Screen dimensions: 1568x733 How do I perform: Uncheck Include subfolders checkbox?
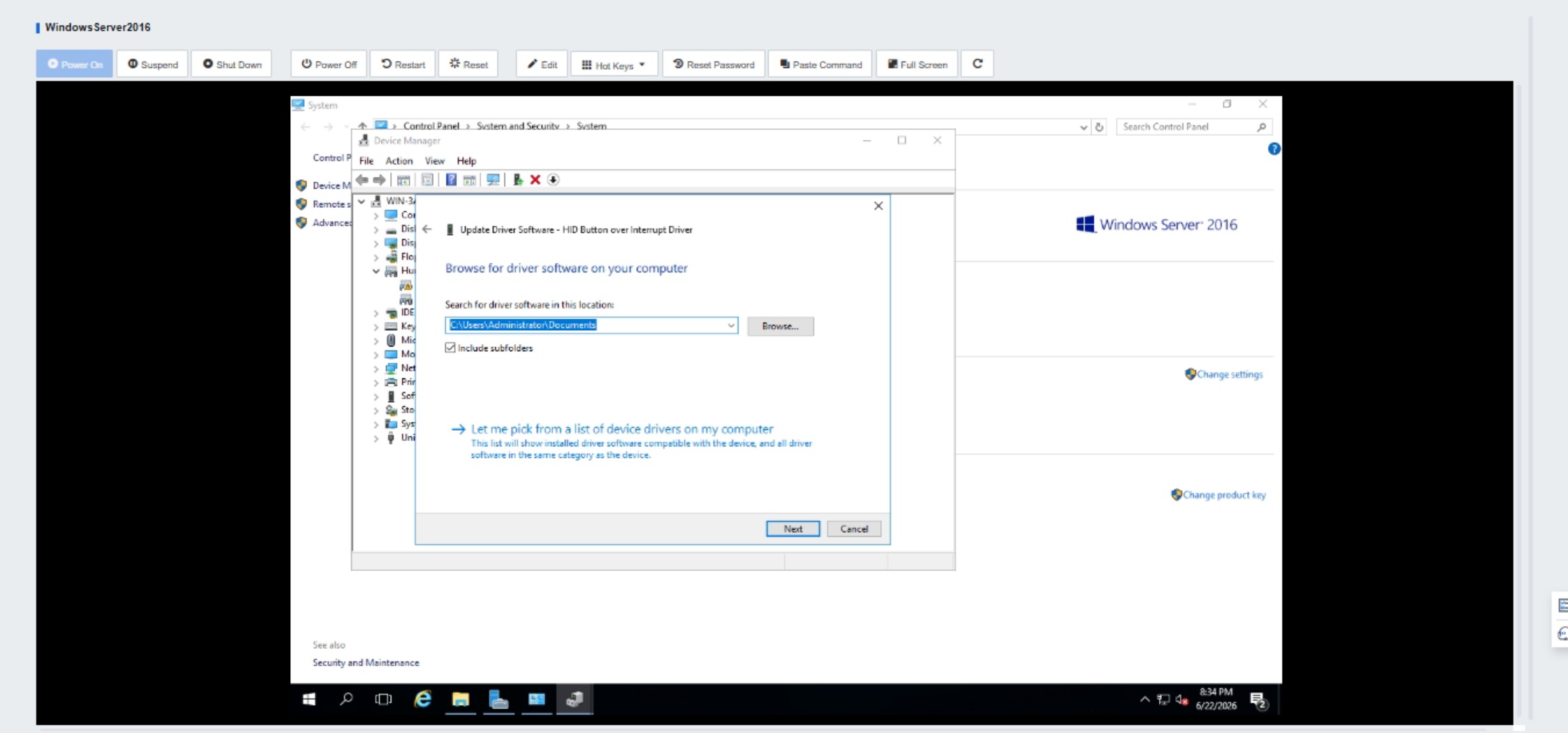click(450, 348)
